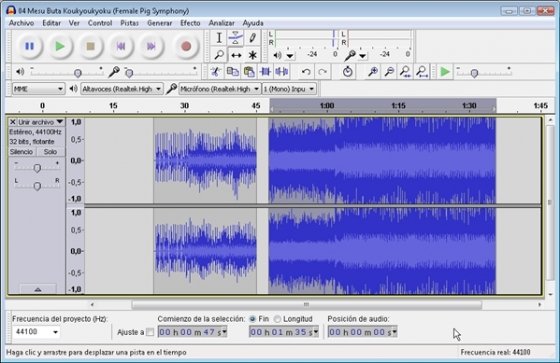Skip to start of the track
Viewport: 560px width, 363px height.
coord(121,46)
